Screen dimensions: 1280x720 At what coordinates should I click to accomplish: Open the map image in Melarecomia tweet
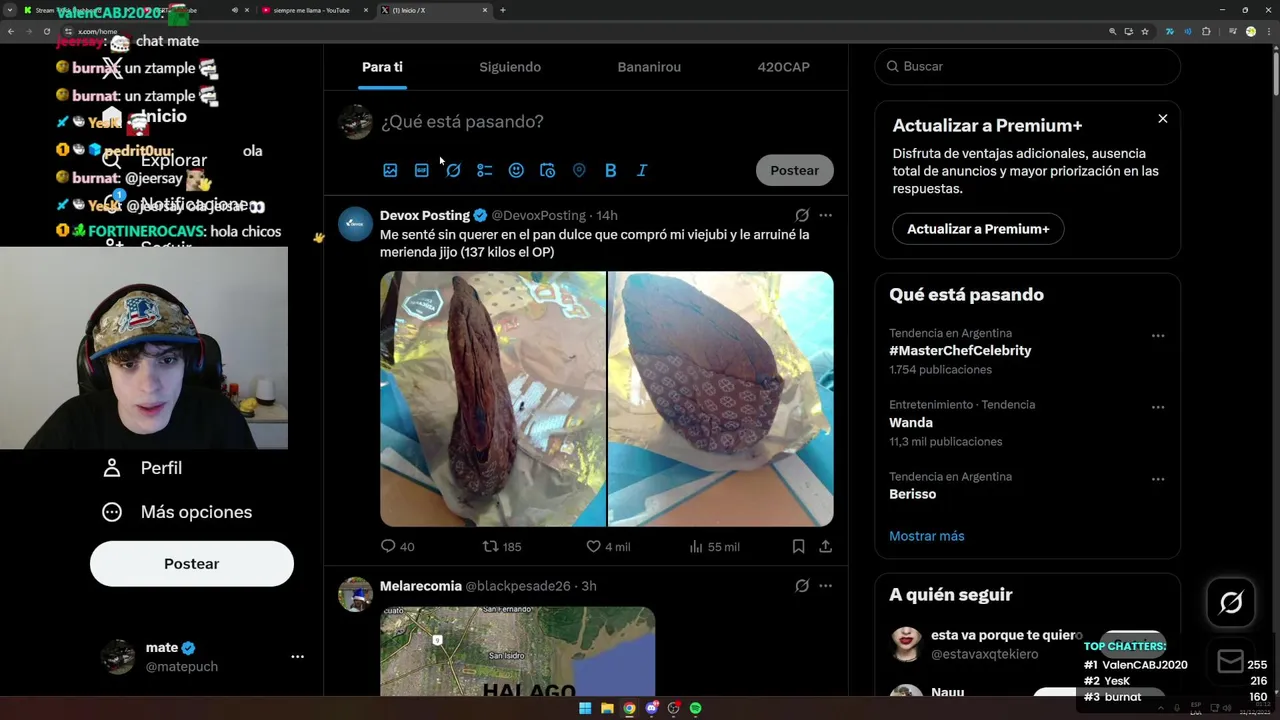[517, 651]
